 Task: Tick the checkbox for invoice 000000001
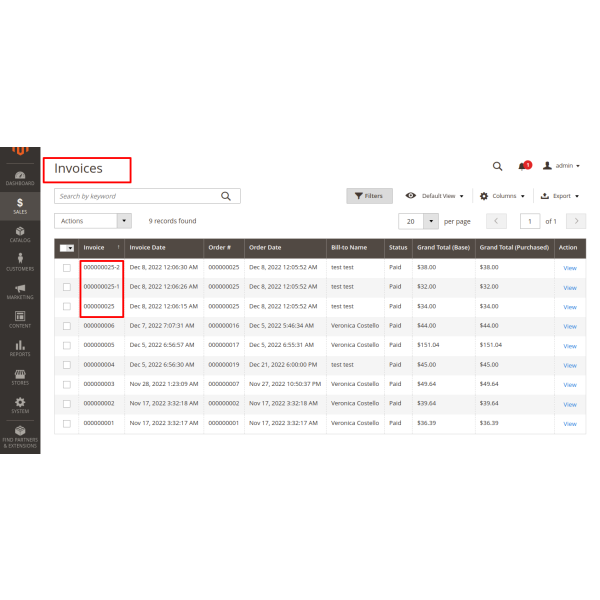[x=67, y=423]
